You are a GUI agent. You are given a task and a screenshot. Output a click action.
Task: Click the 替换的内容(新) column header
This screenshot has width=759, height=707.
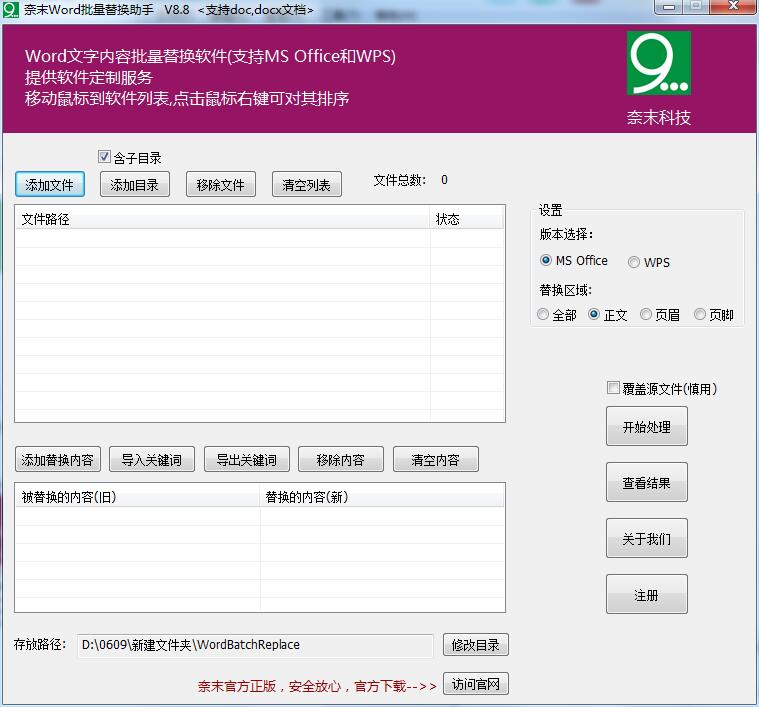point(382,496)
